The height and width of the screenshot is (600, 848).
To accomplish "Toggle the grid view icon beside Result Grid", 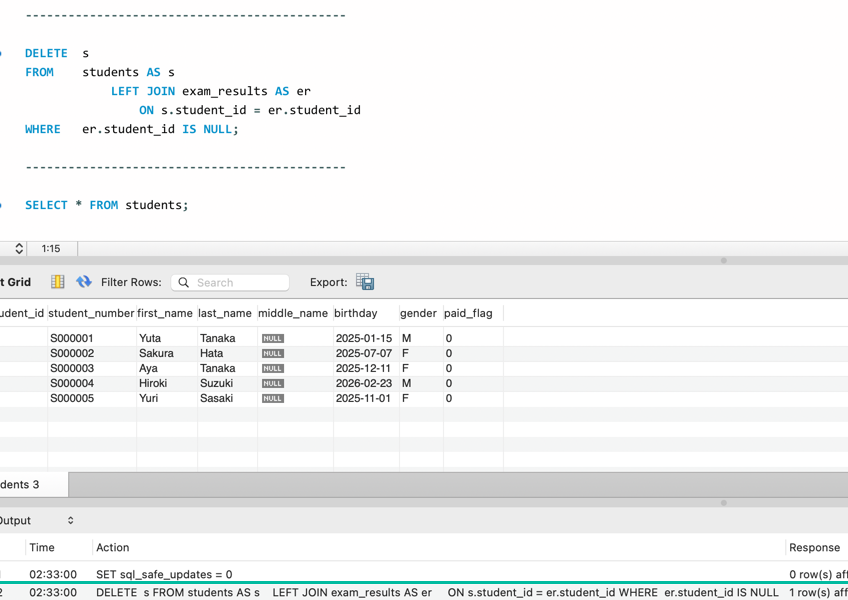I will [57, 282].
